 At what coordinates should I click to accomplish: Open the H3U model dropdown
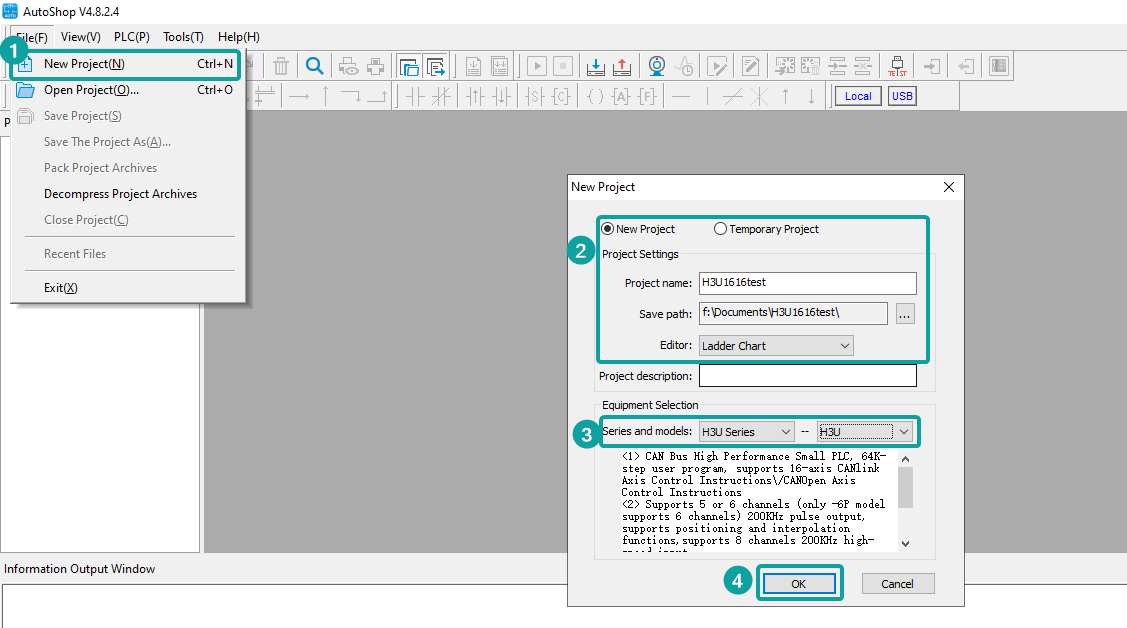(x=865, y=431)
